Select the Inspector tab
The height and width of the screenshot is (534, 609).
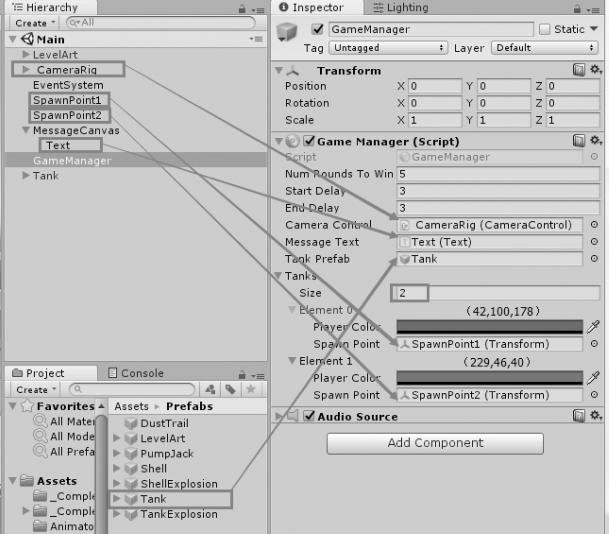(x=318, y=7)
